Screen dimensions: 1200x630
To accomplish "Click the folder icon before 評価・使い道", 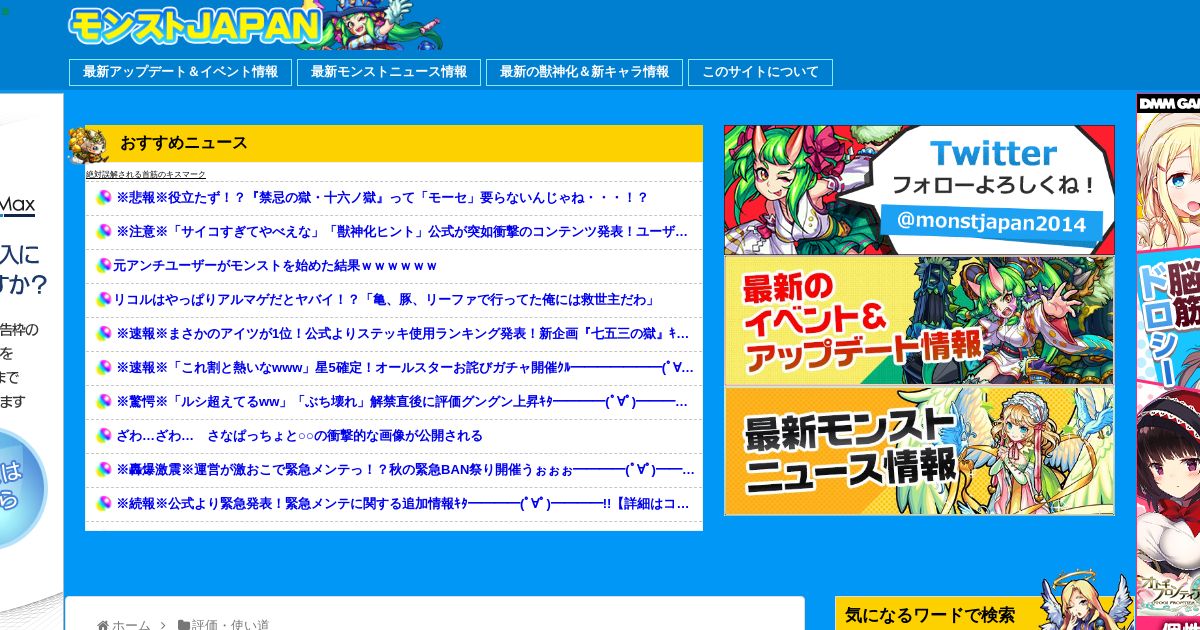I will (x=184, y=625).
